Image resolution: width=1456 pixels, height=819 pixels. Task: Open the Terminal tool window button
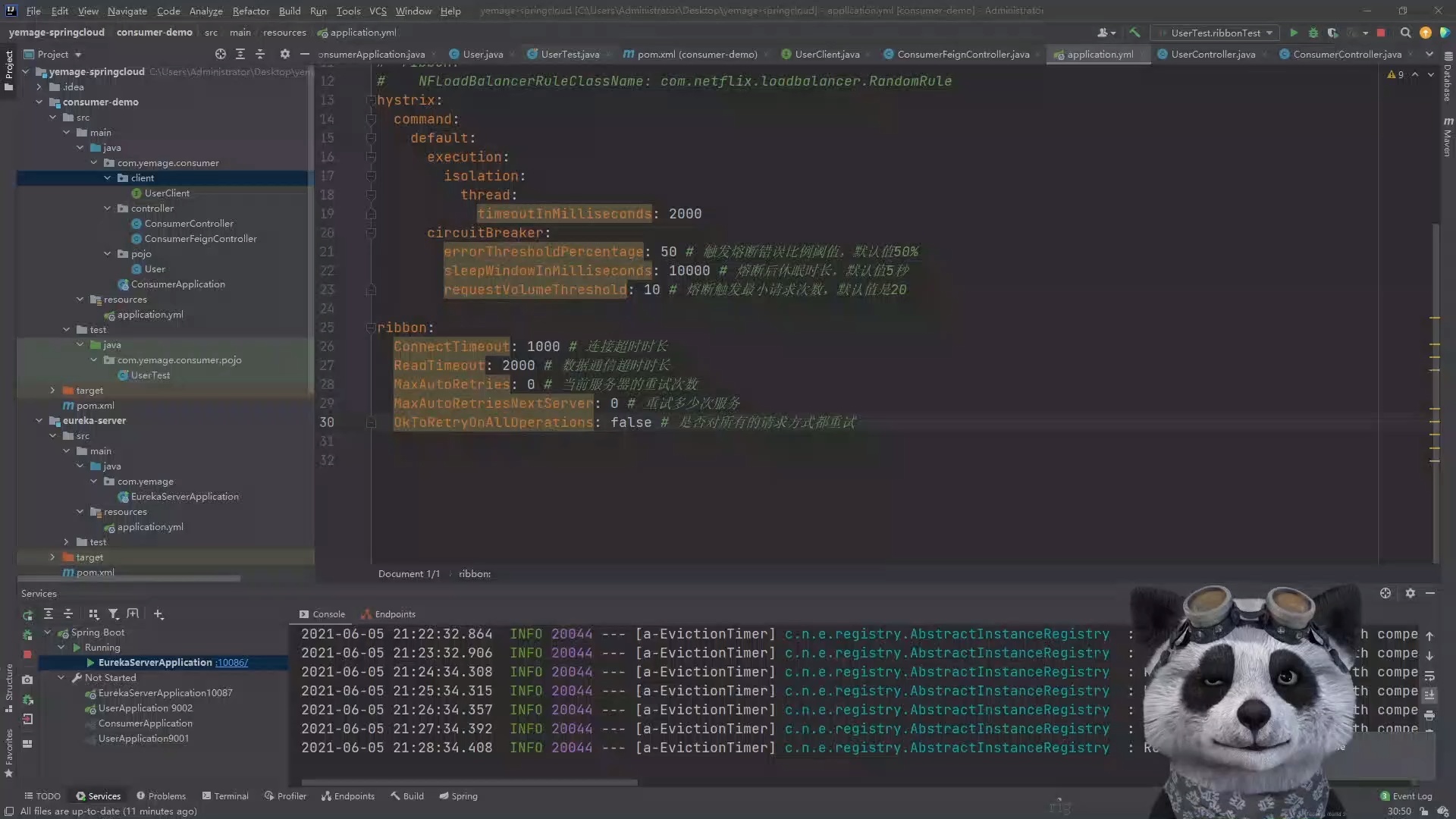[225, 795]
